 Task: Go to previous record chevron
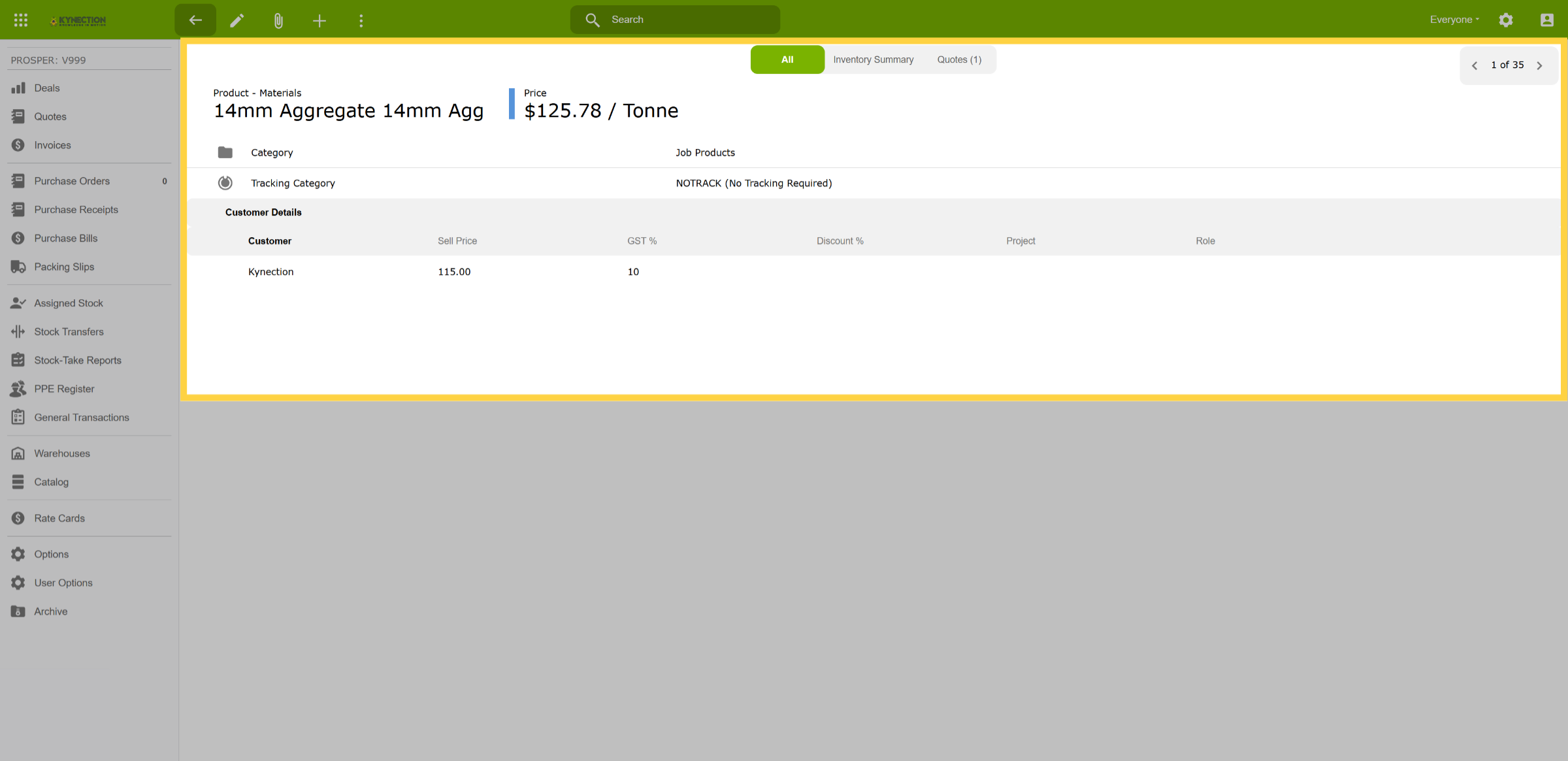[1475, 65]
